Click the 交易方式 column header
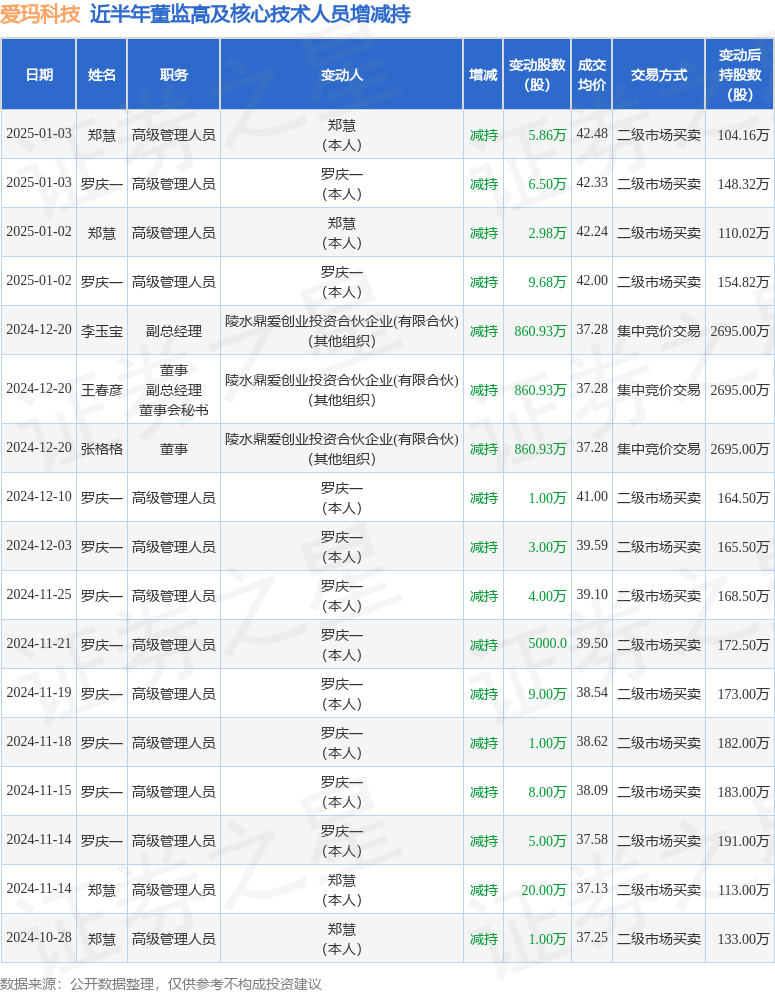The height and width of the screenshot is (993, 775). coord(659,75)
